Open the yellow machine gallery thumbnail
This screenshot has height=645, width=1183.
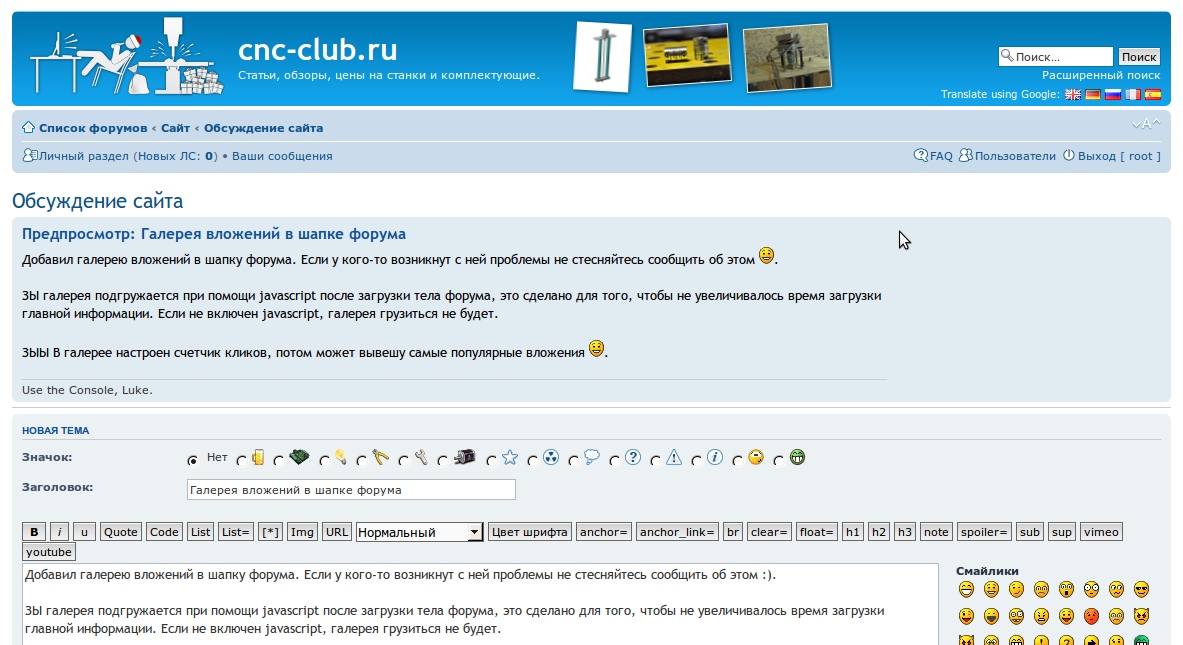click(x=687, y=54)
